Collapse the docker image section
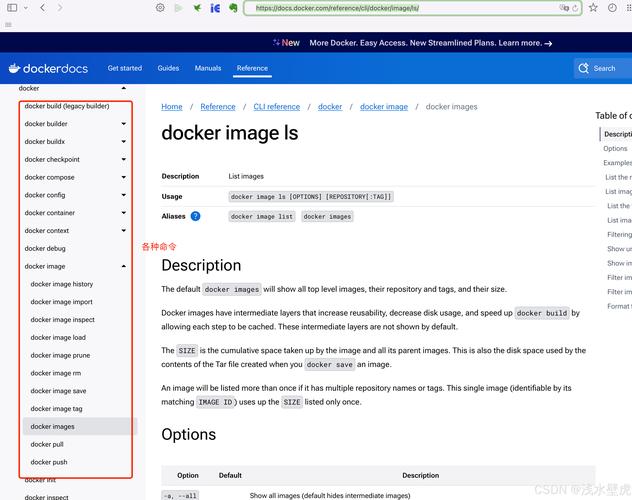 [124, 266]
